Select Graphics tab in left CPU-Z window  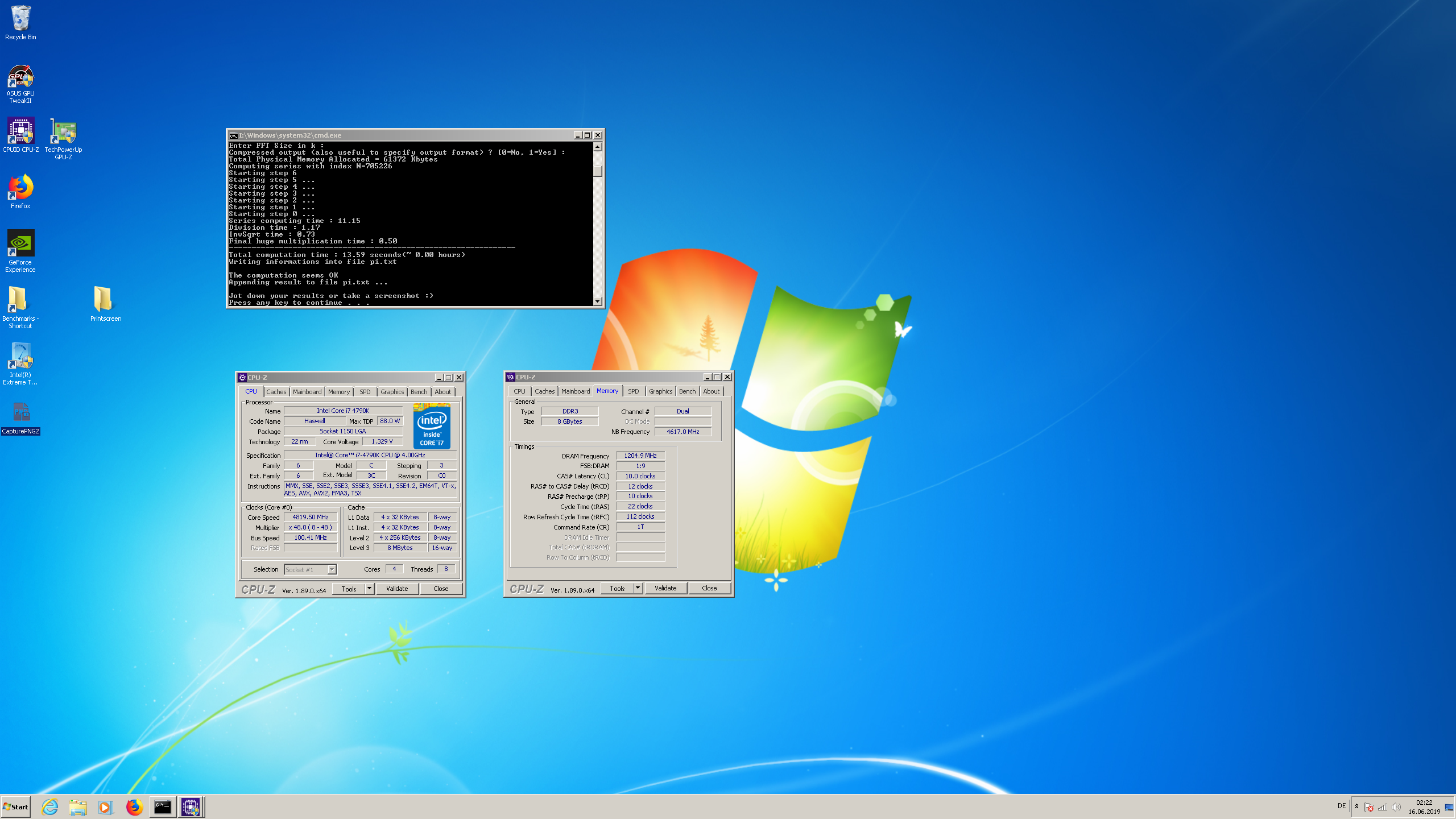tap(392, 392)
